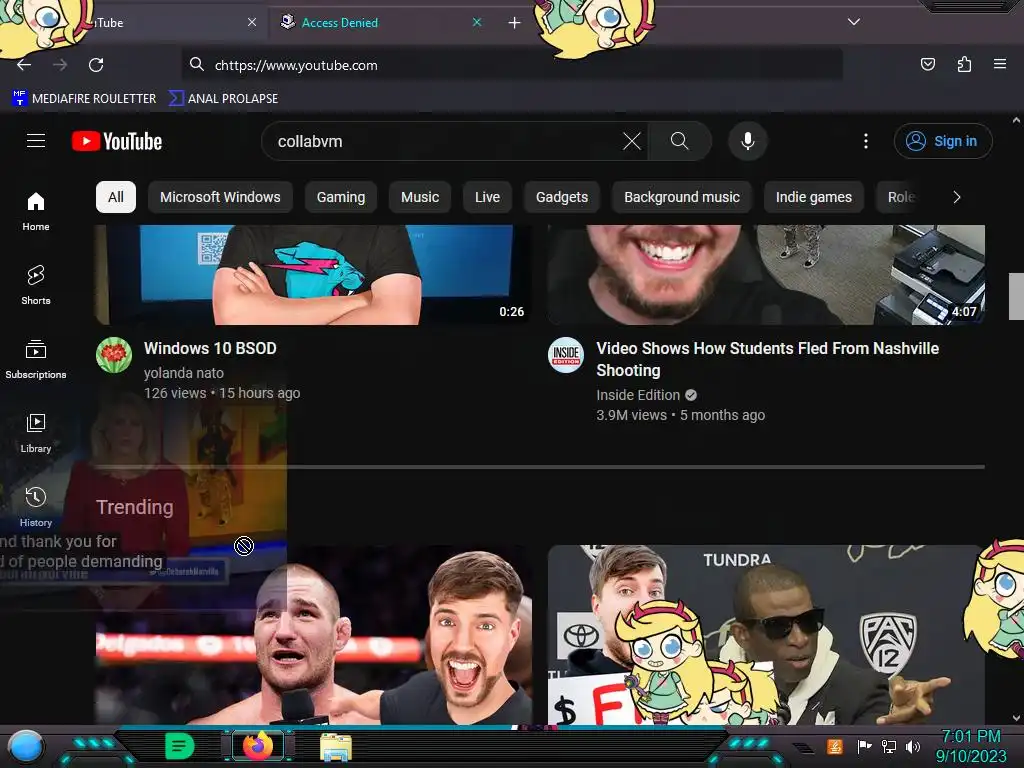Click the YouTube logo
This screenshot has height=768, width=1024.
pos(117,141)
